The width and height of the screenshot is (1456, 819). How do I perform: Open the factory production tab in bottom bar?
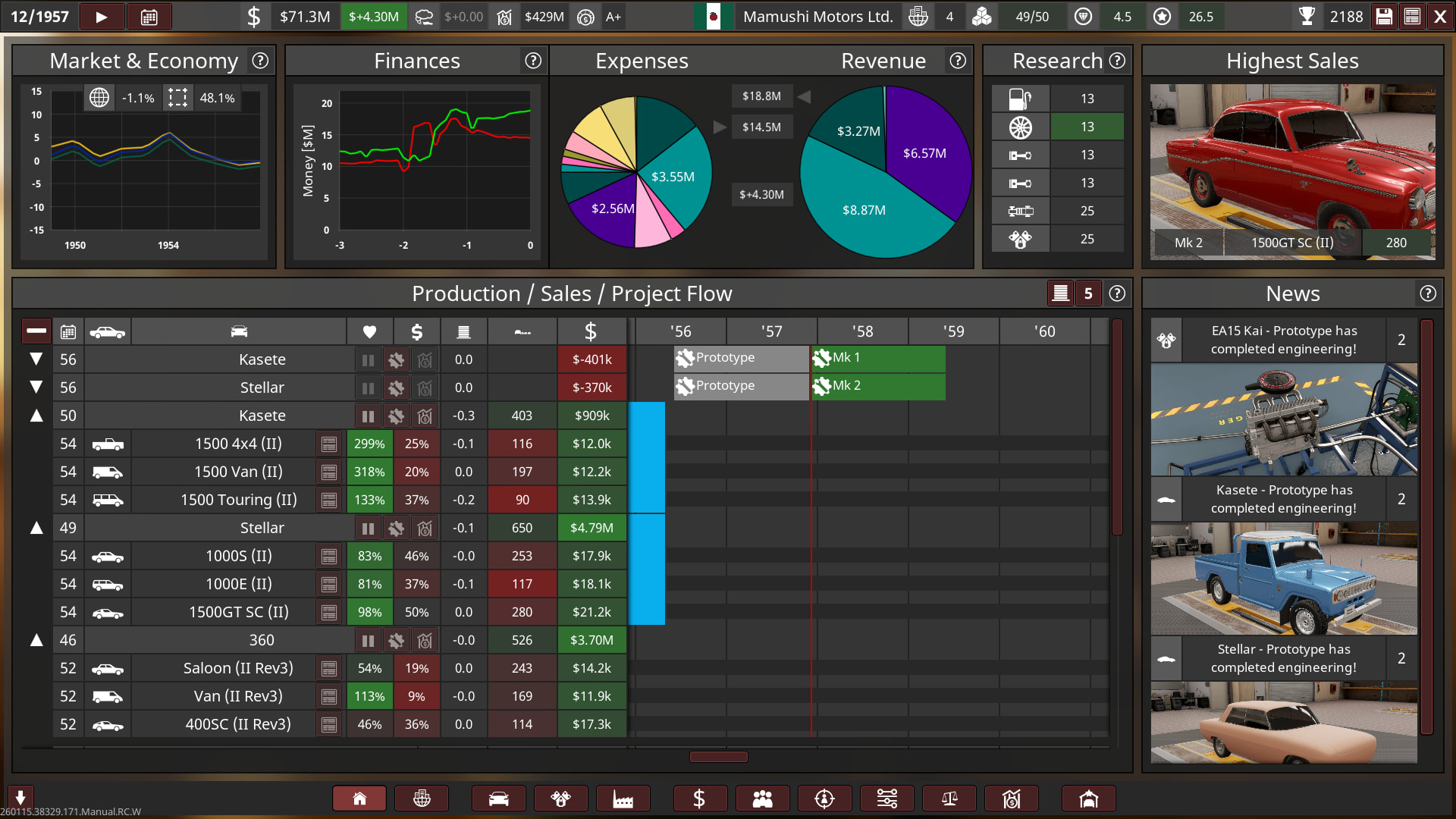coord(623,799)
